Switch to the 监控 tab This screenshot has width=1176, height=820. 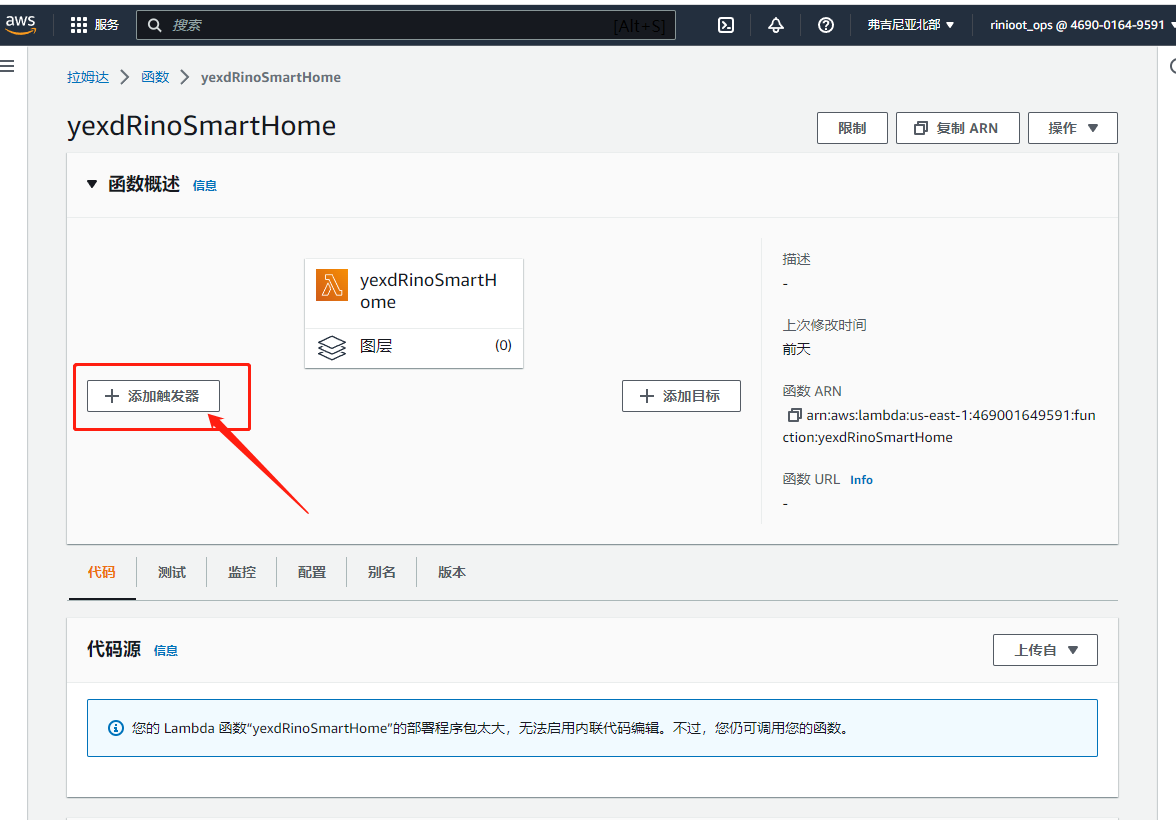click(x=242, y=572)
